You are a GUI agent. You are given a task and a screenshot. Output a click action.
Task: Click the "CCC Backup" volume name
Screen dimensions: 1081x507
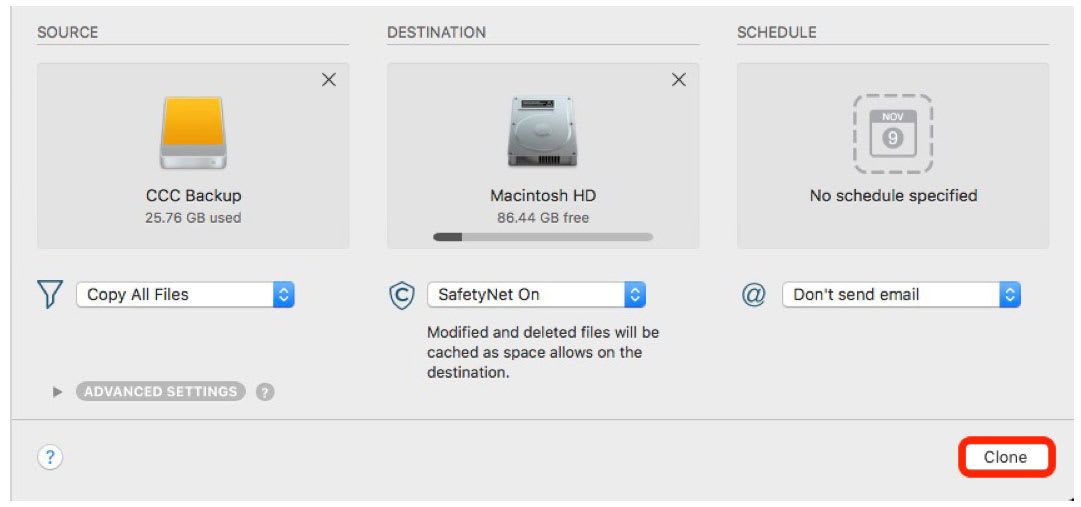(x=194, y=196)
